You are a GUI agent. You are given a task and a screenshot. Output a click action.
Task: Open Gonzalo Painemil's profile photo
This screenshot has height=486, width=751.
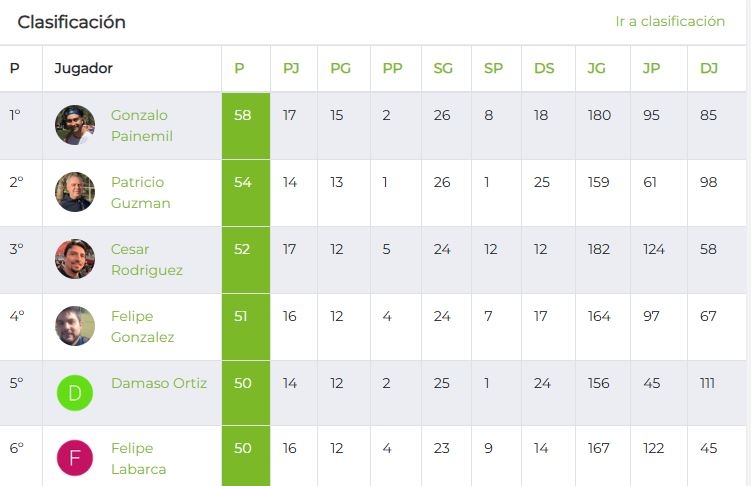(75, 125)
